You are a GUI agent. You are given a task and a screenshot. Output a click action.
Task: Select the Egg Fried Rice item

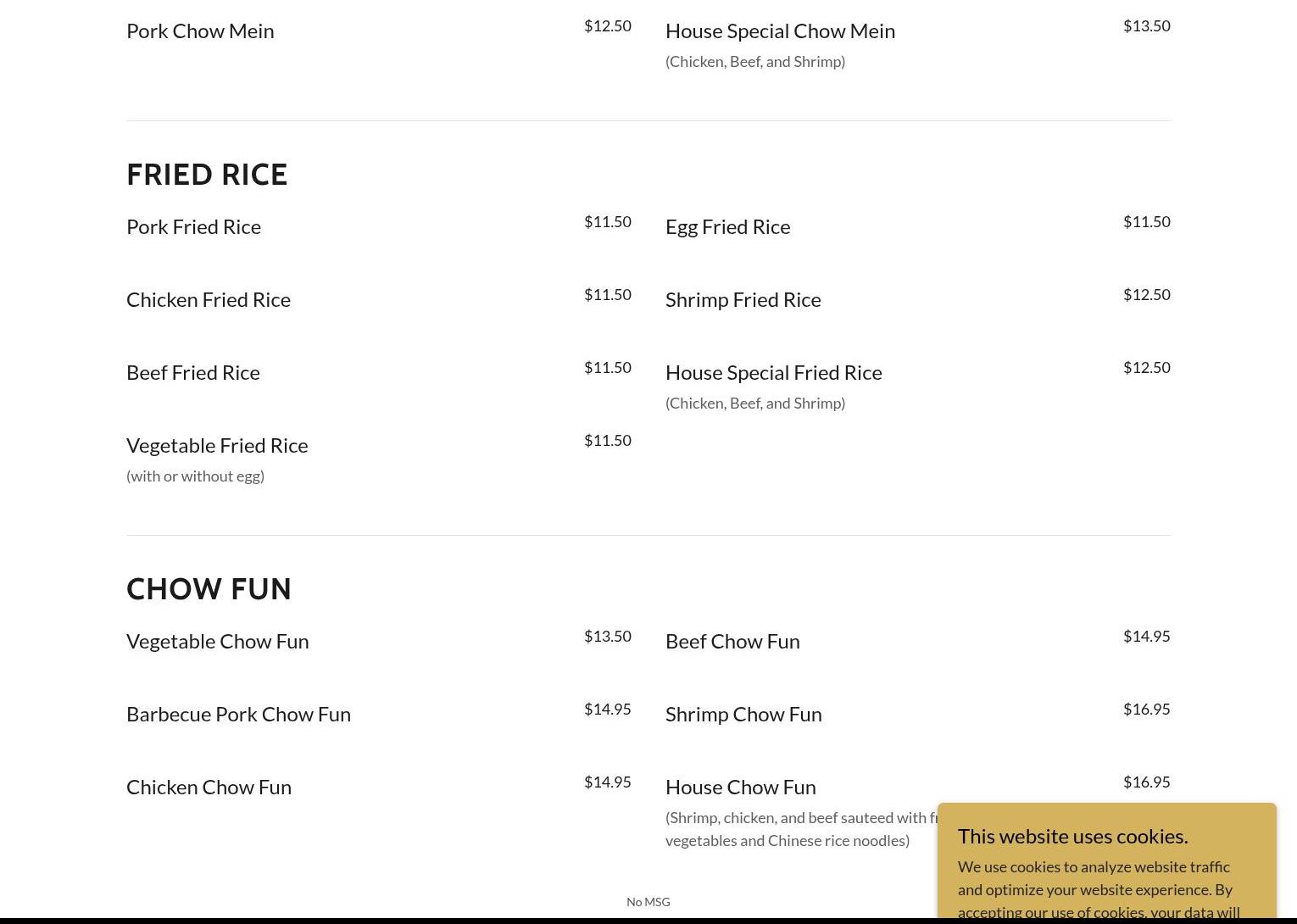tap(727, 226)
